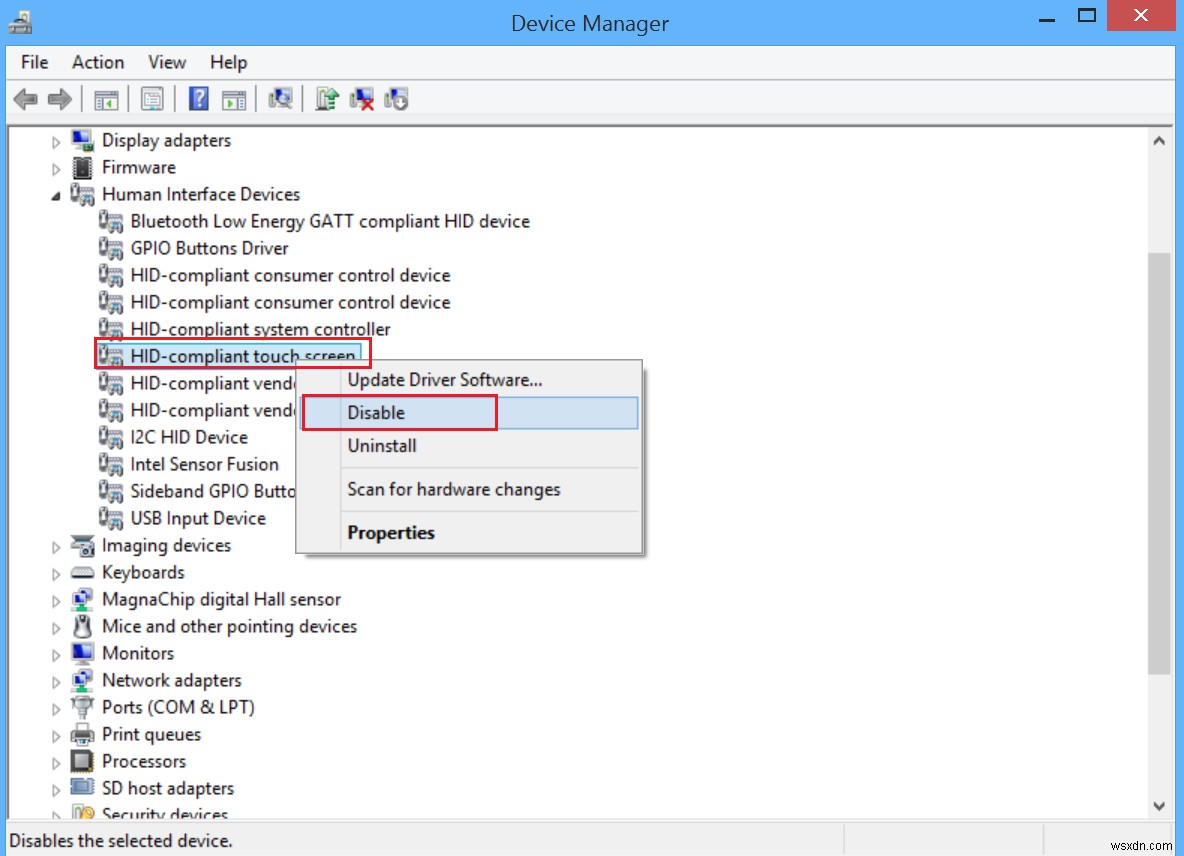The height and width of the screenshot is (856, 1184).
Task: Click the Update driver software toolbar icon
Action: pos(326,98)
